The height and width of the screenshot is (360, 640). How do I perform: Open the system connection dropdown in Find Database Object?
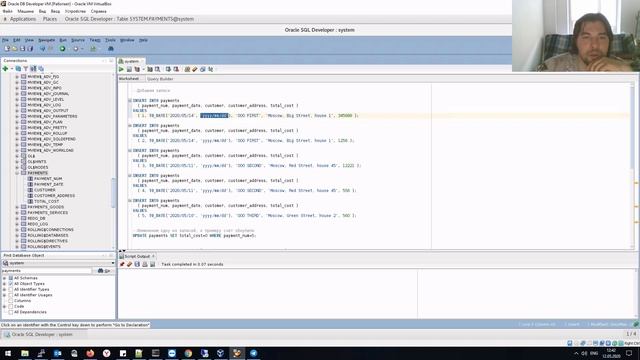113,263
